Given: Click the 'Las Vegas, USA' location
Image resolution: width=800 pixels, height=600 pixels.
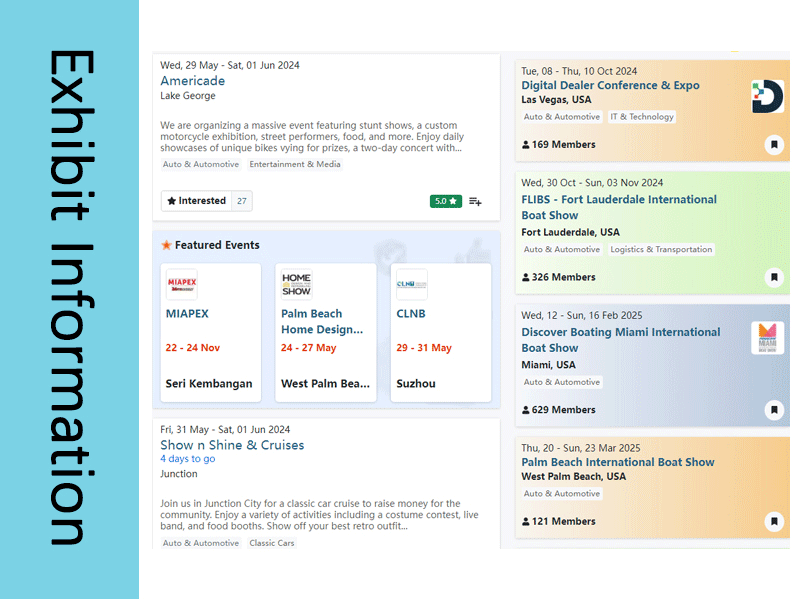Looking at the screenshot, I should click(x=556, y=100).
